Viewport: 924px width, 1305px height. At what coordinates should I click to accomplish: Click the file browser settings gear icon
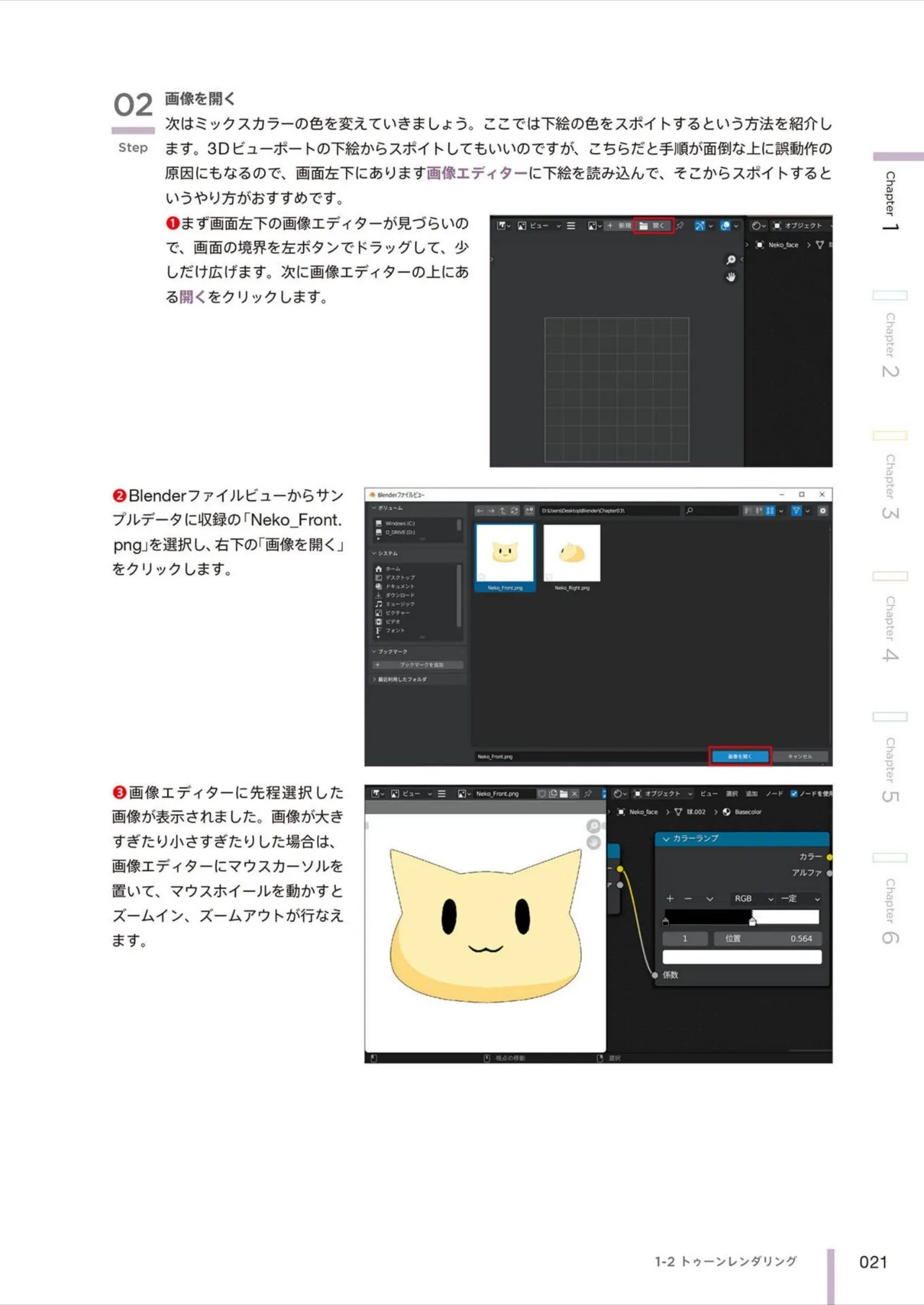(x=822, y=511)
